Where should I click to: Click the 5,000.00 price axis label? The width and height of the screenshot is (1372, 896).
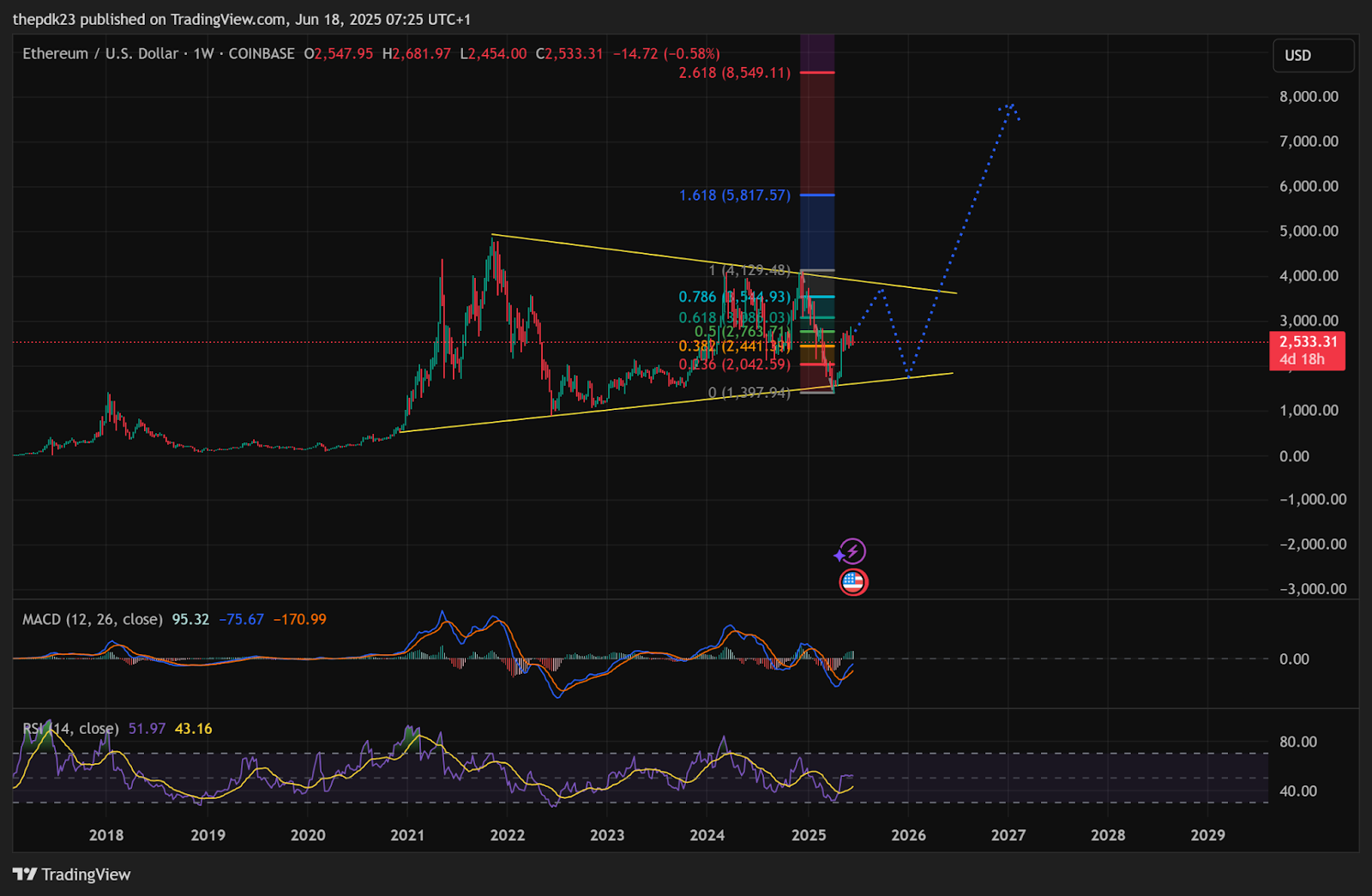(1309, 232)
